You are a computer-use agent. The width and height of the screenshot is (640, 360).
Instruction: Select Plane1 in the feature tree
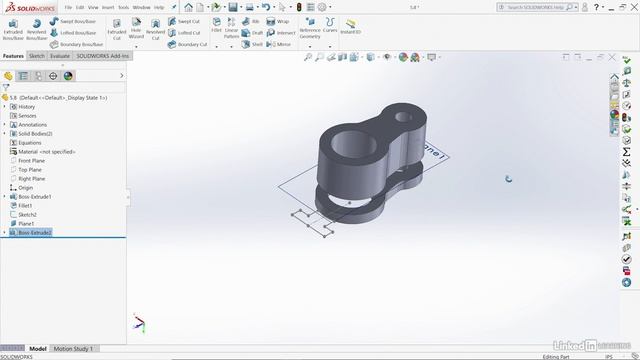[x=22, y=223]
